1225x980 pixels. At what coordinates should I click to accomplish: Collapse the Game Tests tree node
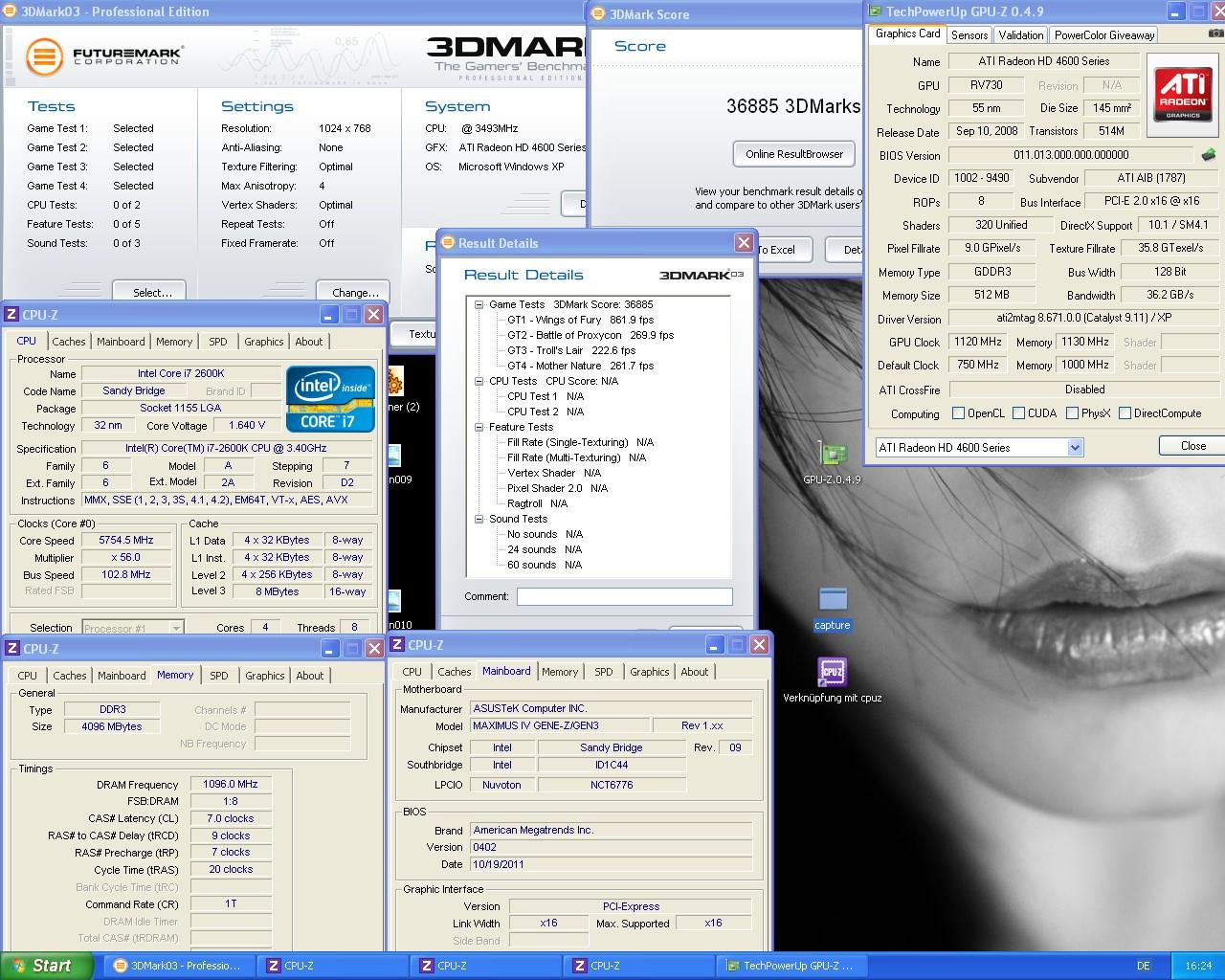[479, 304]
